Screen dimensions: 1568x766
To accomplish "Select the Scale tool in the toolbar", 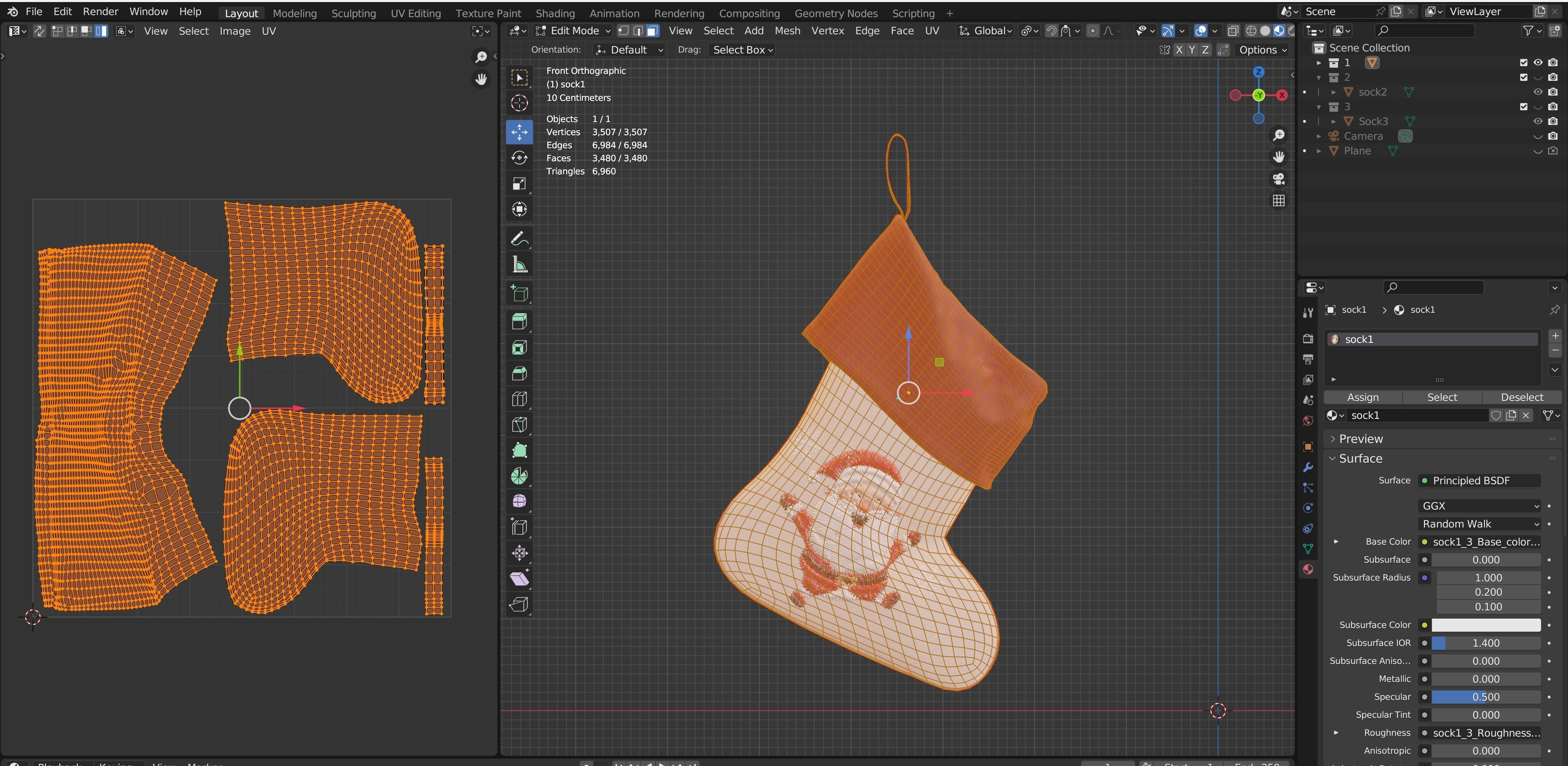I will pyautogui.click(x=519, y=184).
